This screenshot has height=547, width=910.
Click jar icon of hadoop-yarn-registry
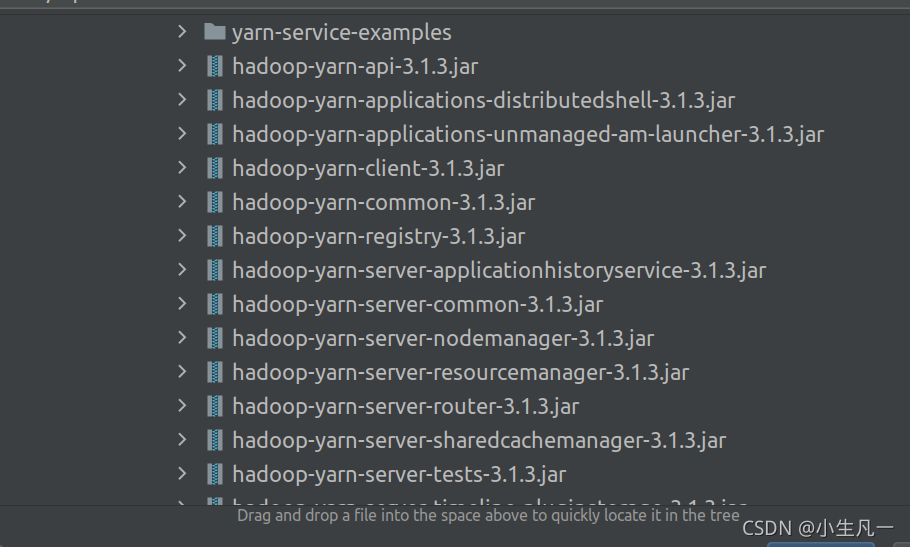(x=215, y=236)
